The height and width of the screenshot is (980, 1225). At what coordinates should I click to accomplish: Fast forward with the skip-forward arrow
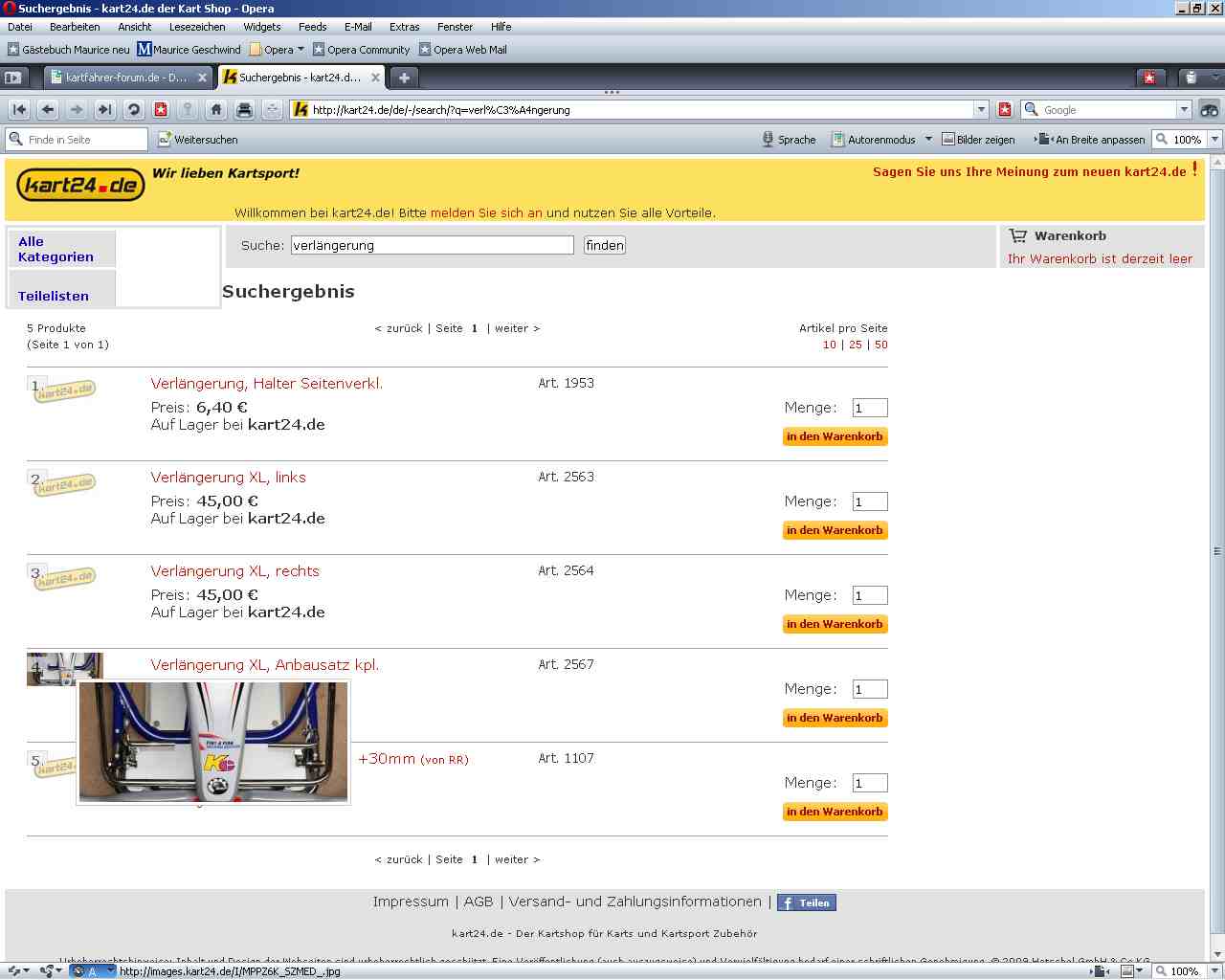click(x=105, y=110)
